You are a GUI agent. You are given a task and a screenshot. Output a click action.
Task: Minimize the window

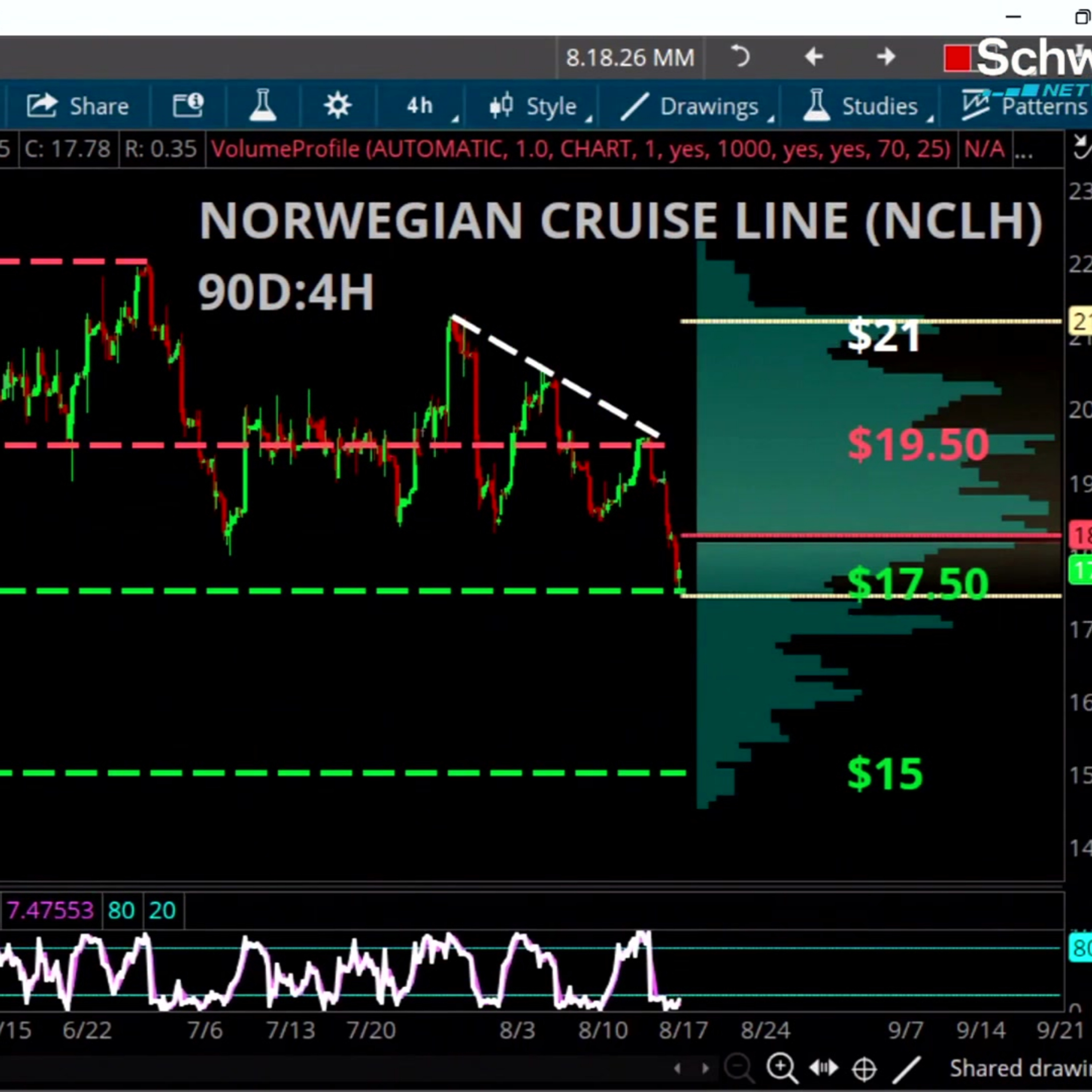click(x=1013, y=17)
